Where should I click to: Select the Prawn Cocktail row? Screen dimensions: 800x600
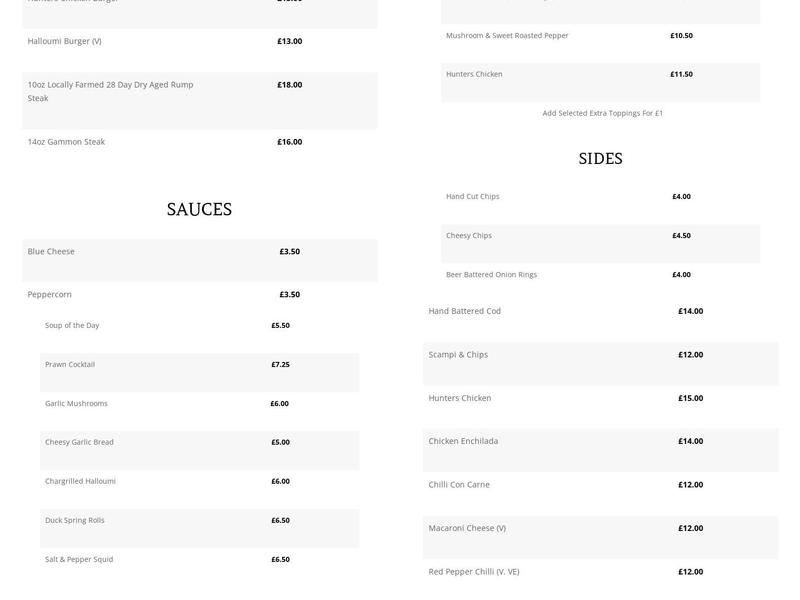70,364
